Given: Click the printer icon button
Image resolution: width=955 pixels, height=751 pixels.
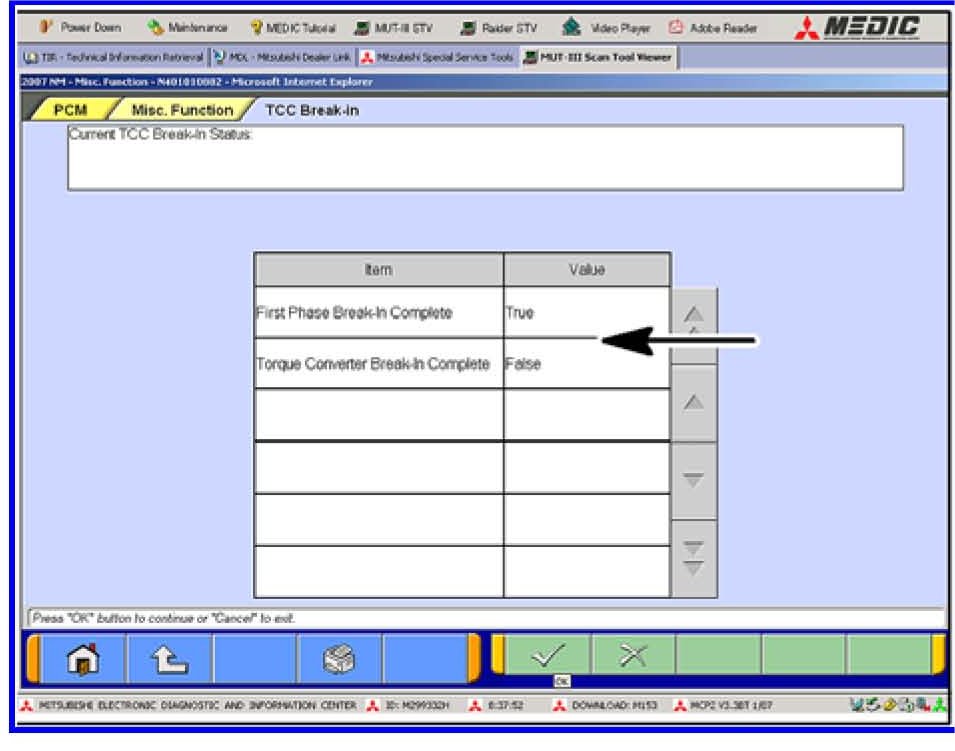Looking at the screenshot, I should click(x=341, y=660).
